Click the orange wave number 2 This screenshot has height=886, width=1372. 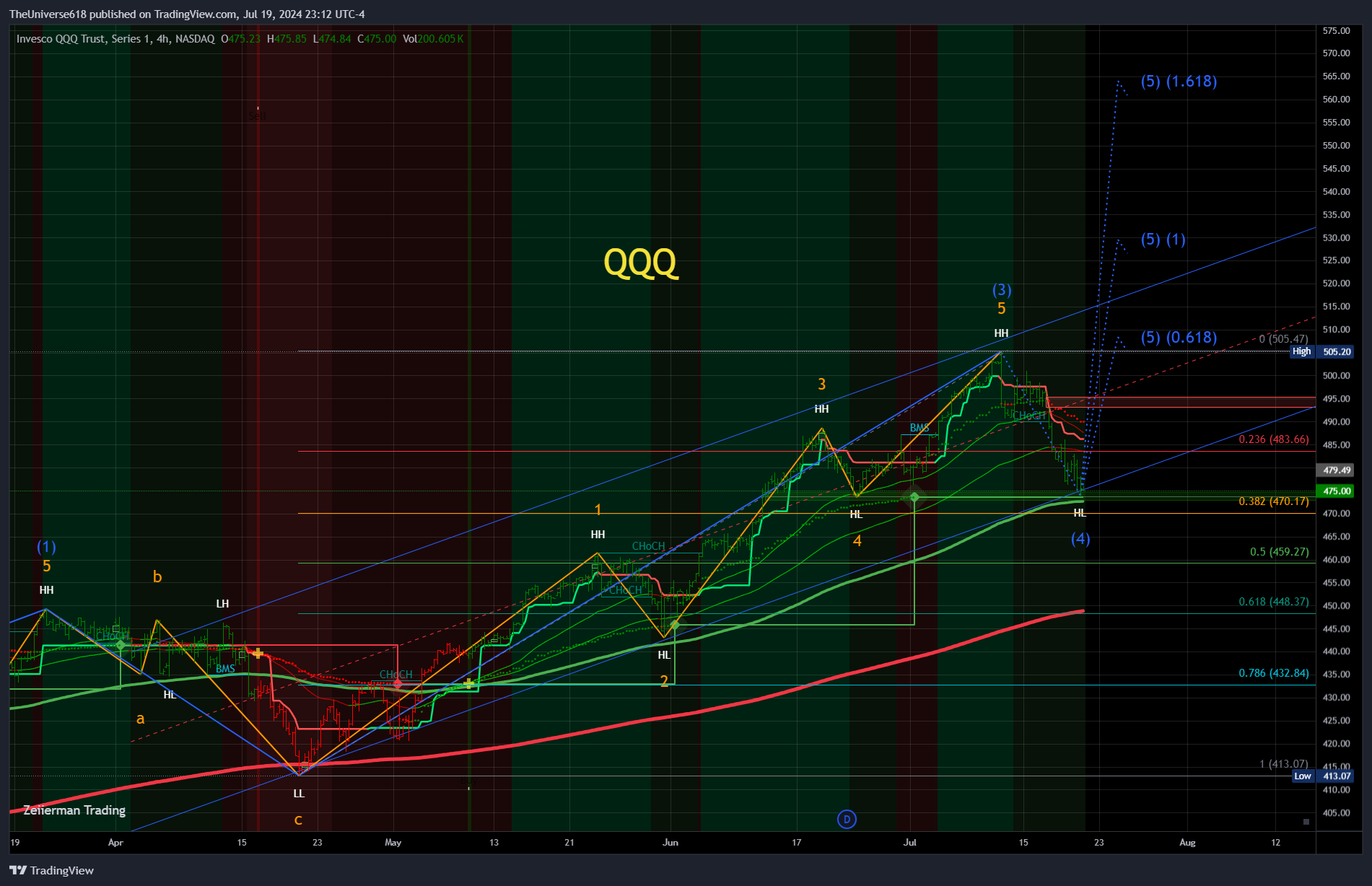tap(664, 681)
